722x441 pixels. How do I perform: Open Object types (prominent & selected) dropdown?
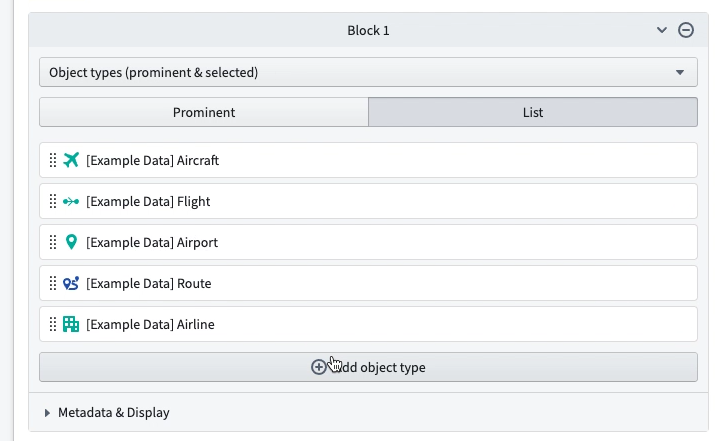pos(368,72)
